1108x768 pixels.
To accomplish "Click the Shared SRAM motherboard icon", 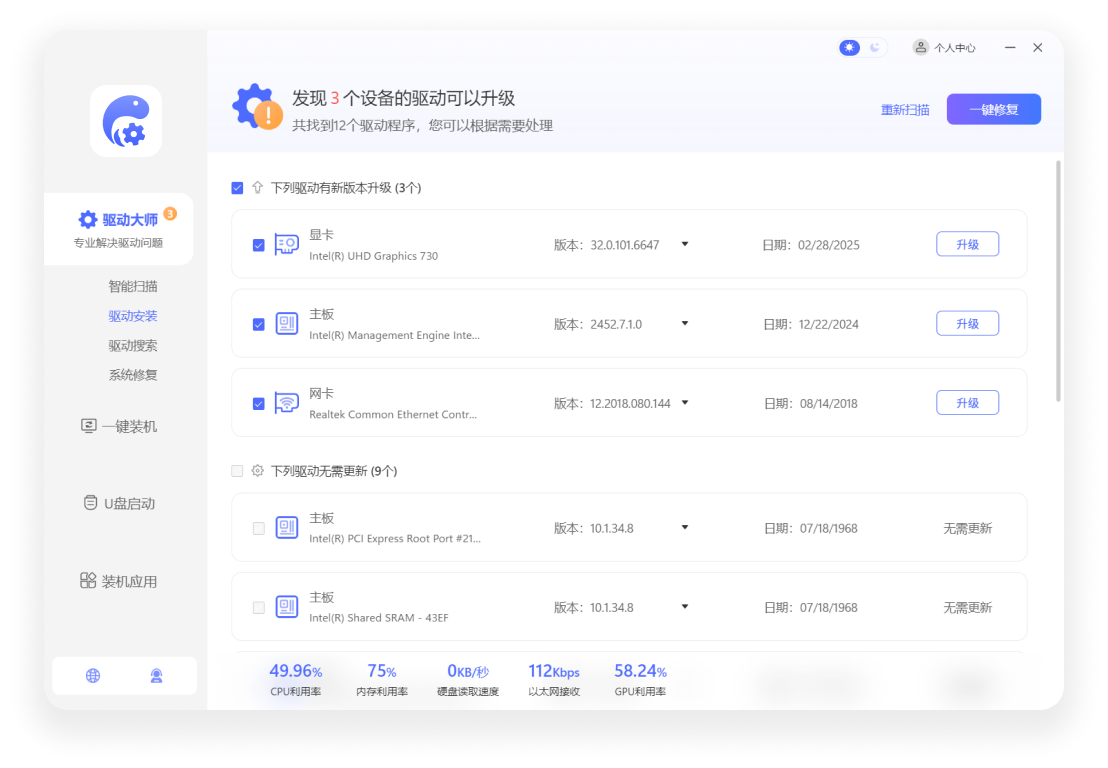I will [286, 606].
